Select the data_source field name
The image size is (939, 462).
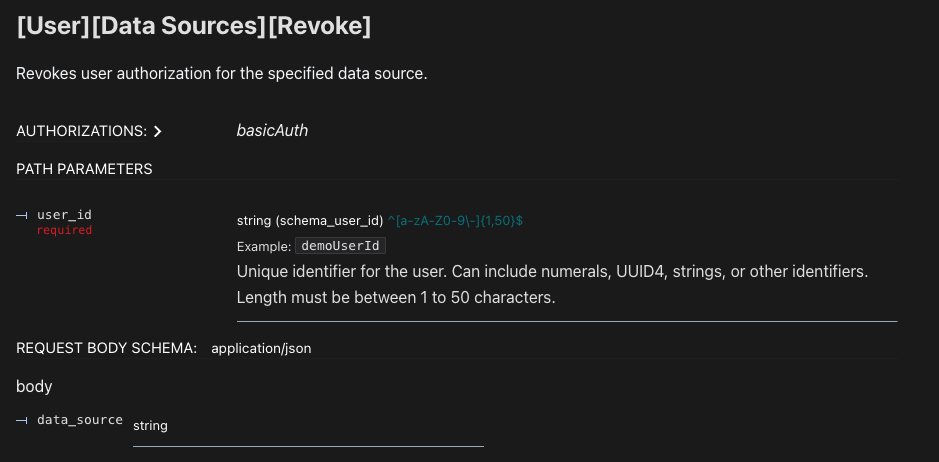tap(80, 420)
